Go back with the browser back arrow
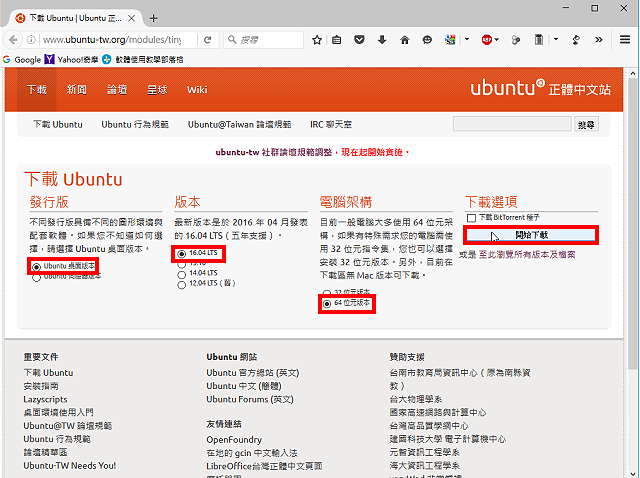 pyautogui.click(x=13, y=40)
